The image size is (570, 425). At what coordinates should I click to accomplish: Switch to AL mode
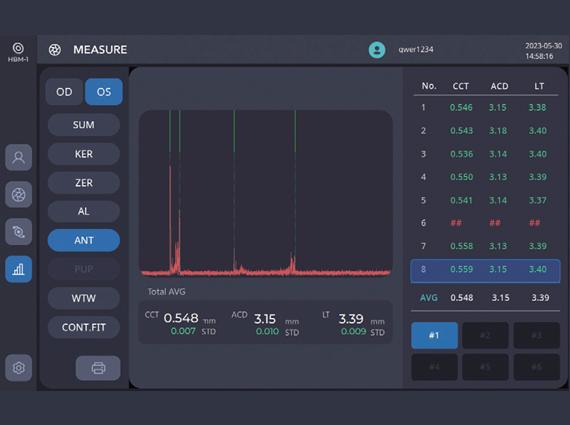[84, 211]
